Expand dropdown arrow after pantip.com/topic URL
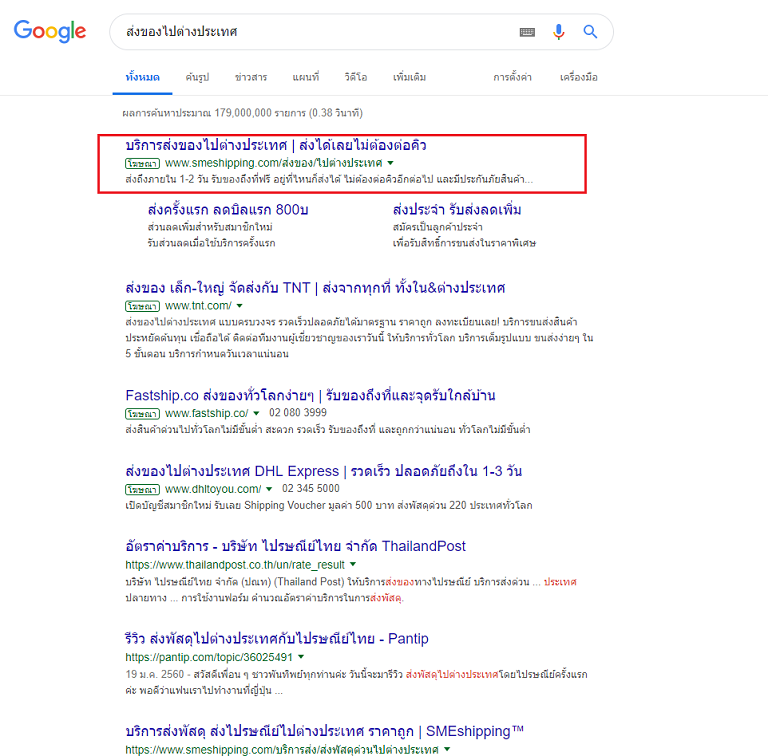The height and width of the screenshot is (756, 768). pyautogui.click(x=301, y=657)
